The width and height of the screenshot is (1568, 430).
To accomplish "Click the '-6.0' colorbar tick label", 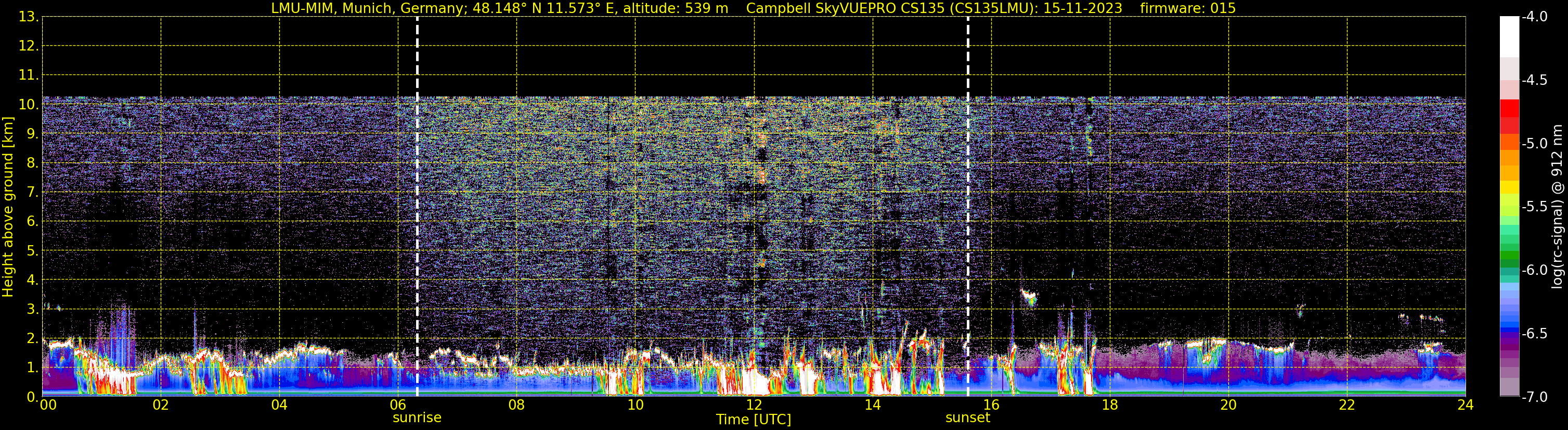I will (x=1534, y=270).
